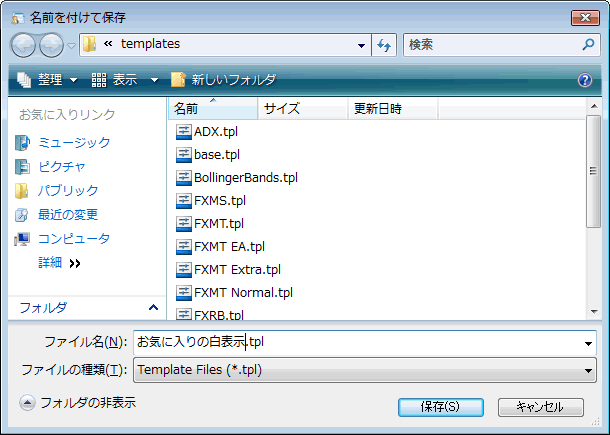Select the FXRB.tpl file
This screenshot has width=610, height=435.
pos(219,314)
